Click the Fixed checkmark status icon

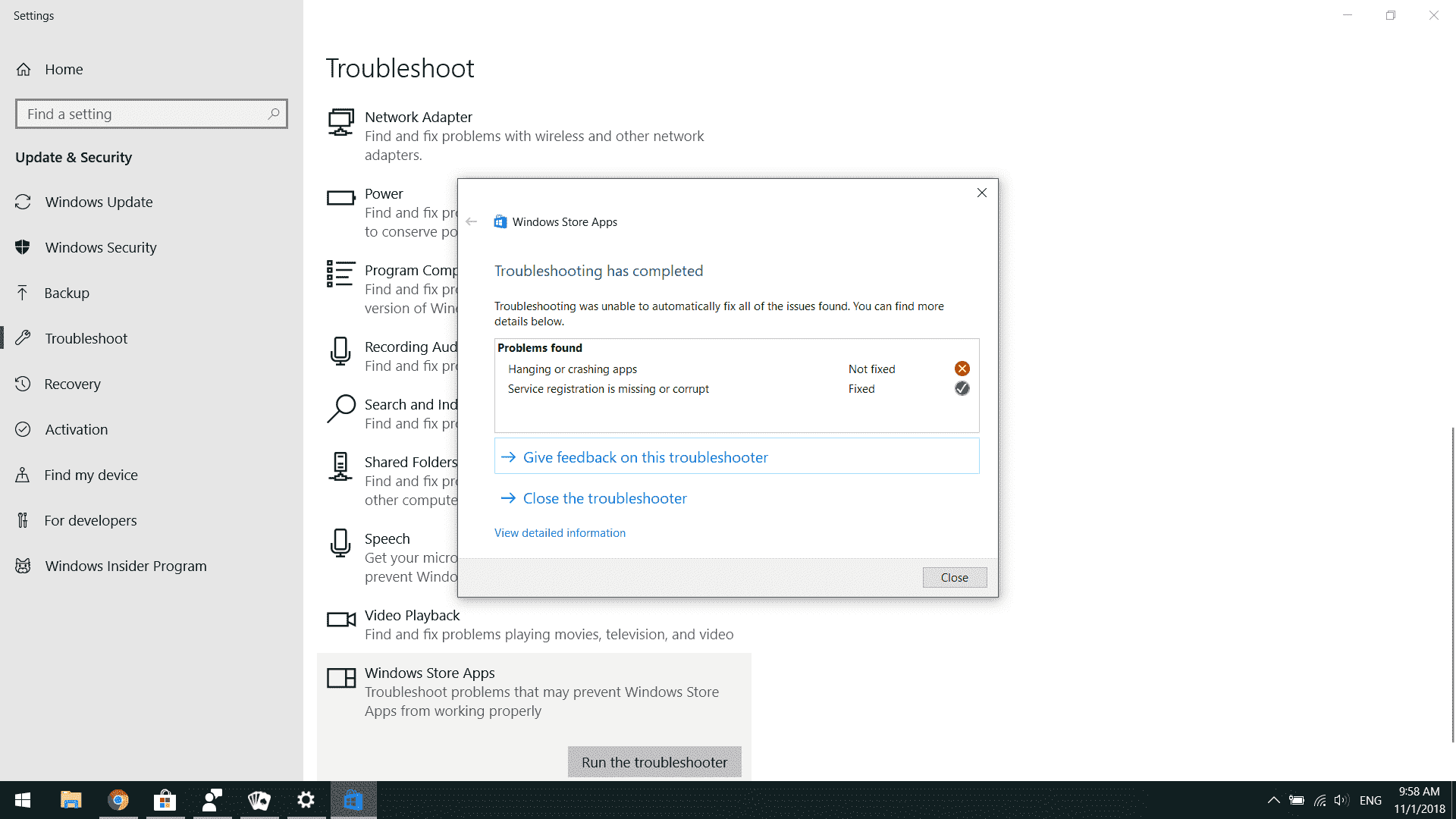click(x=962, y=388)
